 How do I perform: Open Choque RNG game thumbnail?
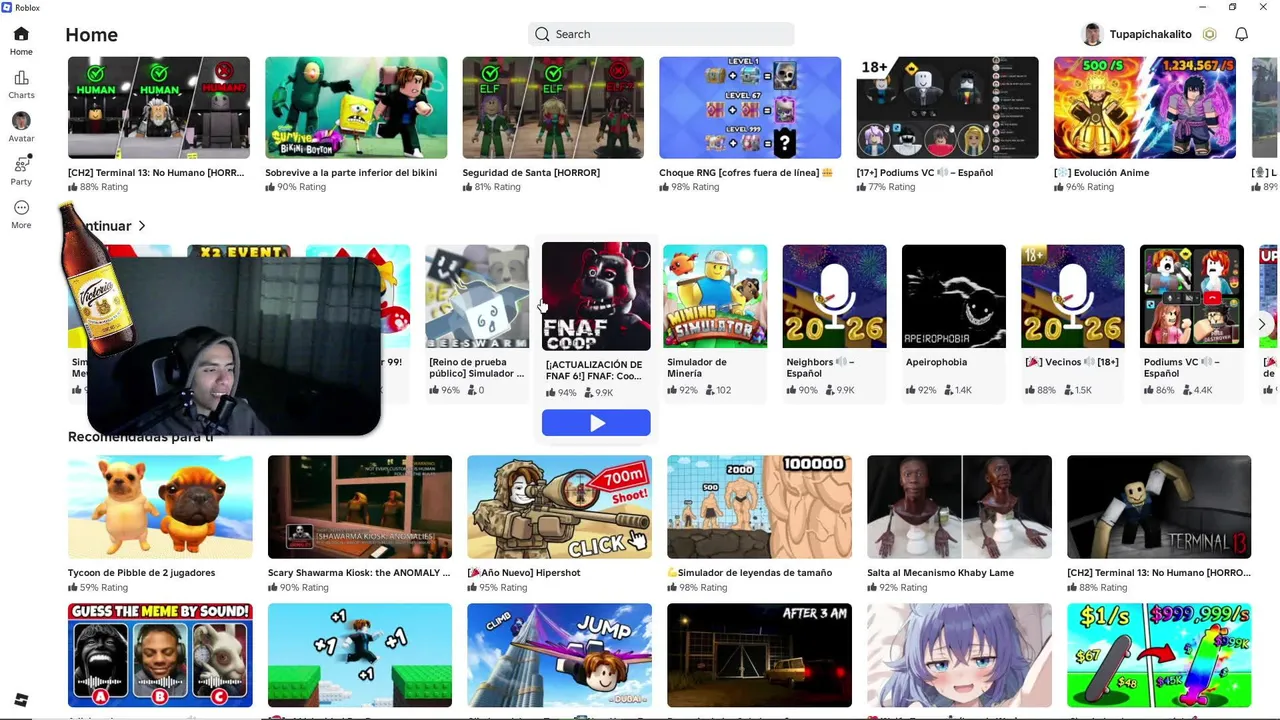click(750, 107)
